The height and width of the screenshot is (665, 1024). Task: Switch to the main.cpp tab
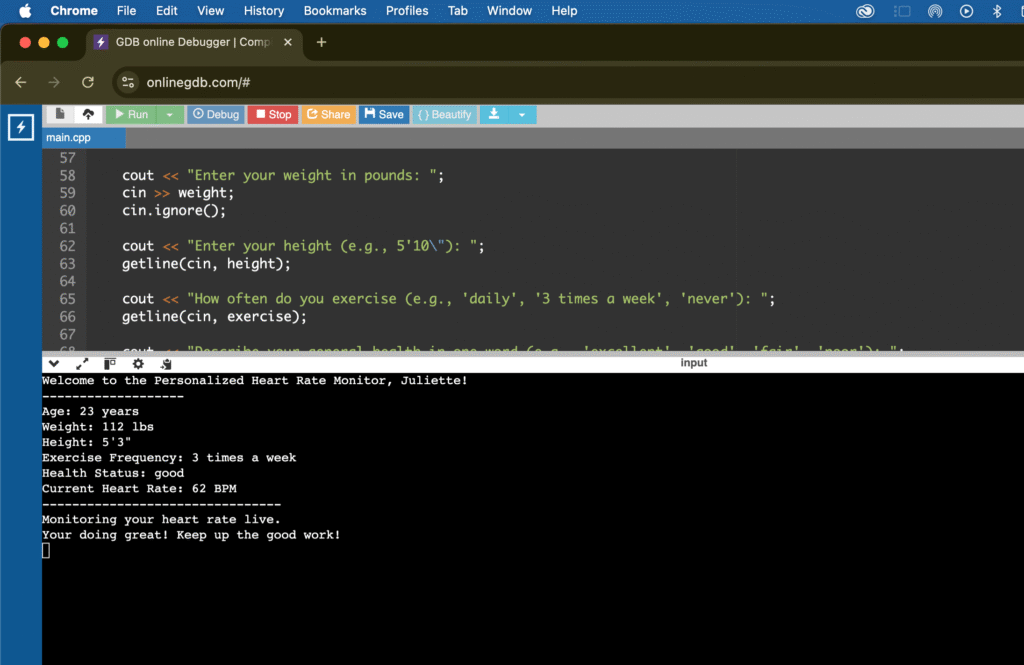click(x=83, y=137)
